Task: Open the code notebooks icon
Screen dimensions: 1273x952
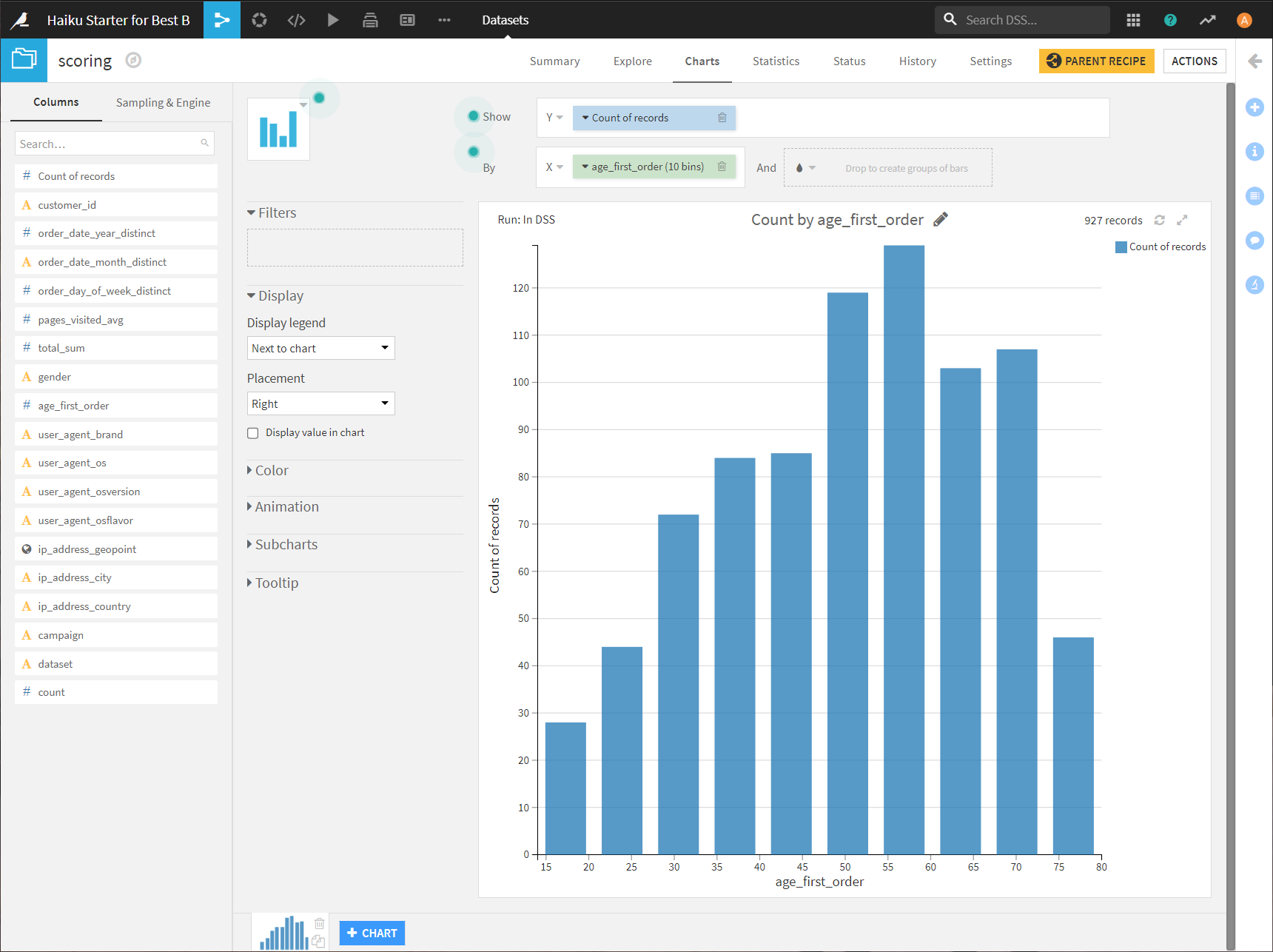Action: (296, 20)
